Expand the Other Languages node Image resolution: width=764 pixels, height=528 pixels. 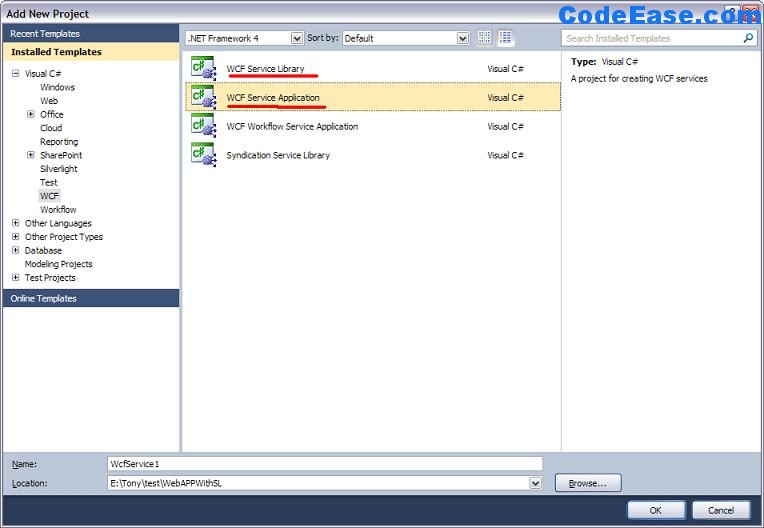(16, 223)
